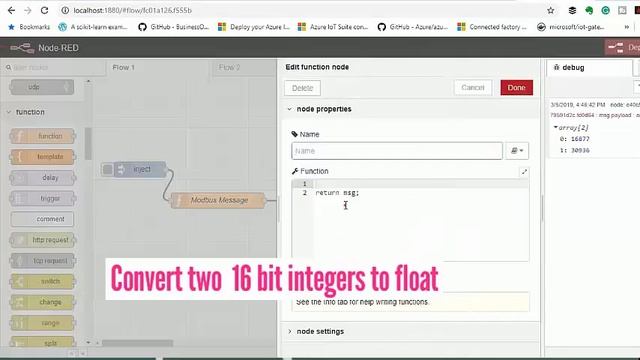This screenshot has width=640, height=360.
Task: Select the tcp request palette node
Action: pos(43,261)
